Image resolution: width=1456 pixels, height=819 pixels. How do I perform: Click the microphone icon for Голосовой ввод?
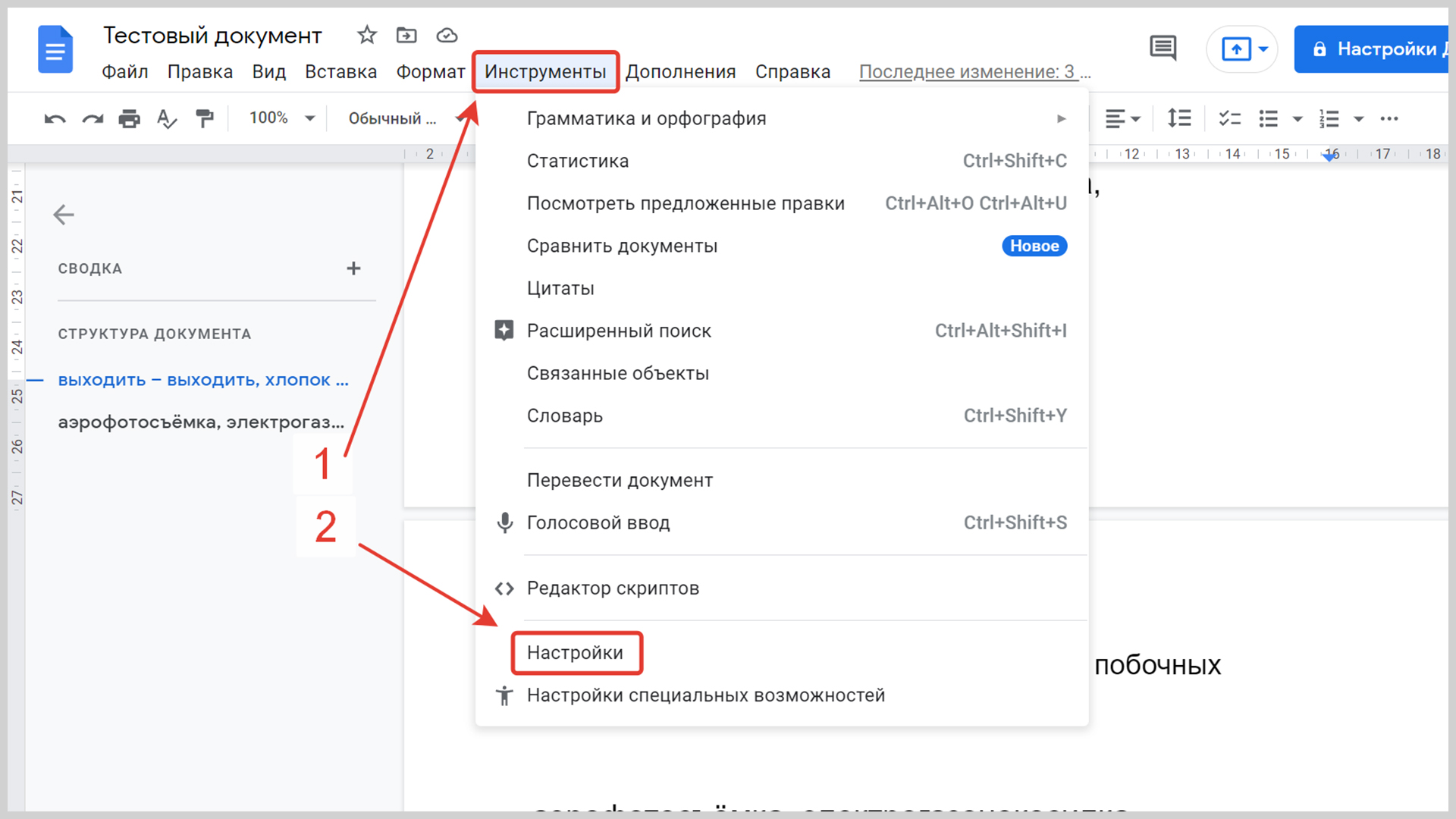(504, 522)
